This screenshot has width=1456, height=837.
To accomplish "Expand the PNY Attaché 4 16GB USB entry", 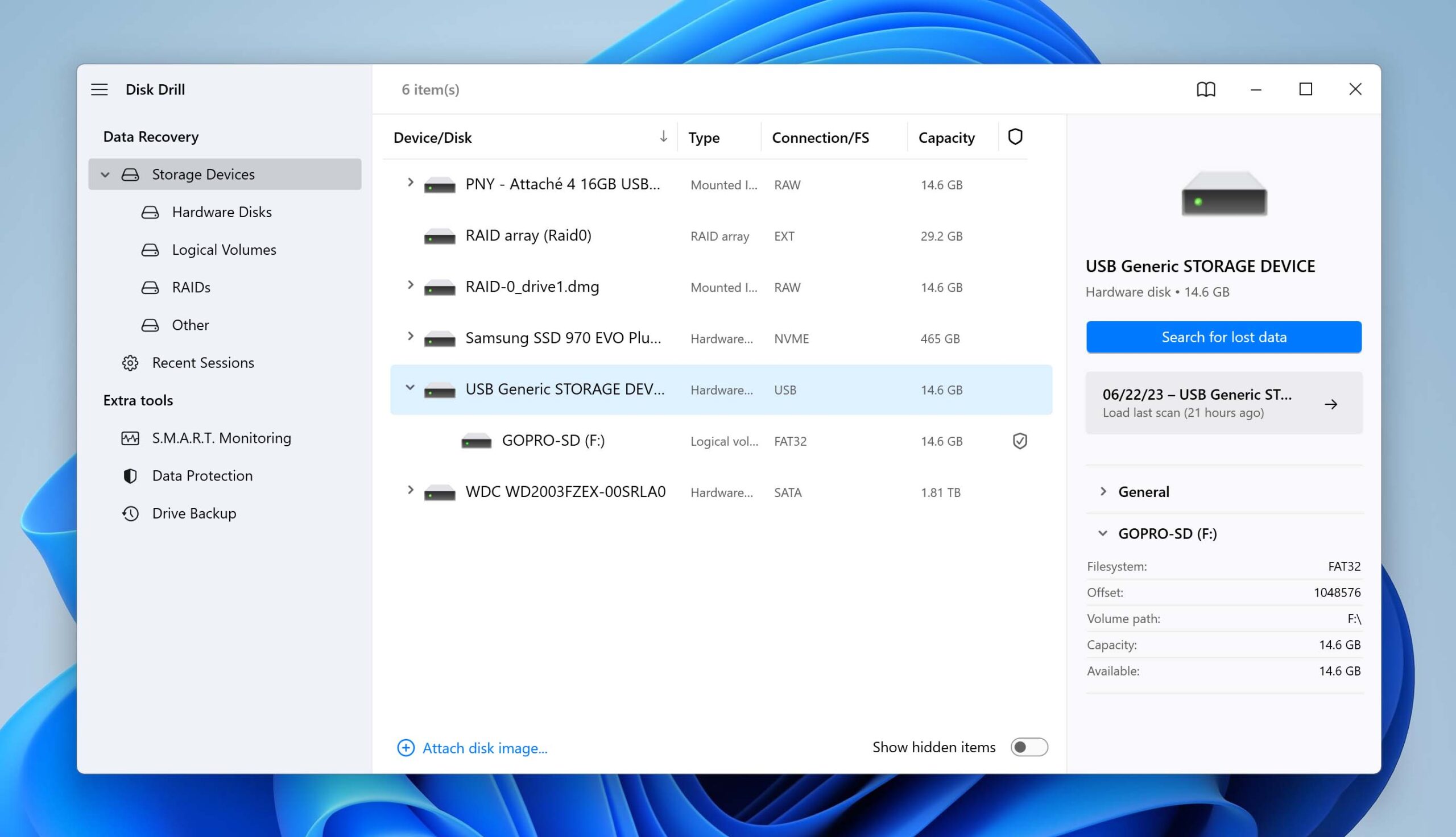I will pyautogui.click(x=409, y=183).
